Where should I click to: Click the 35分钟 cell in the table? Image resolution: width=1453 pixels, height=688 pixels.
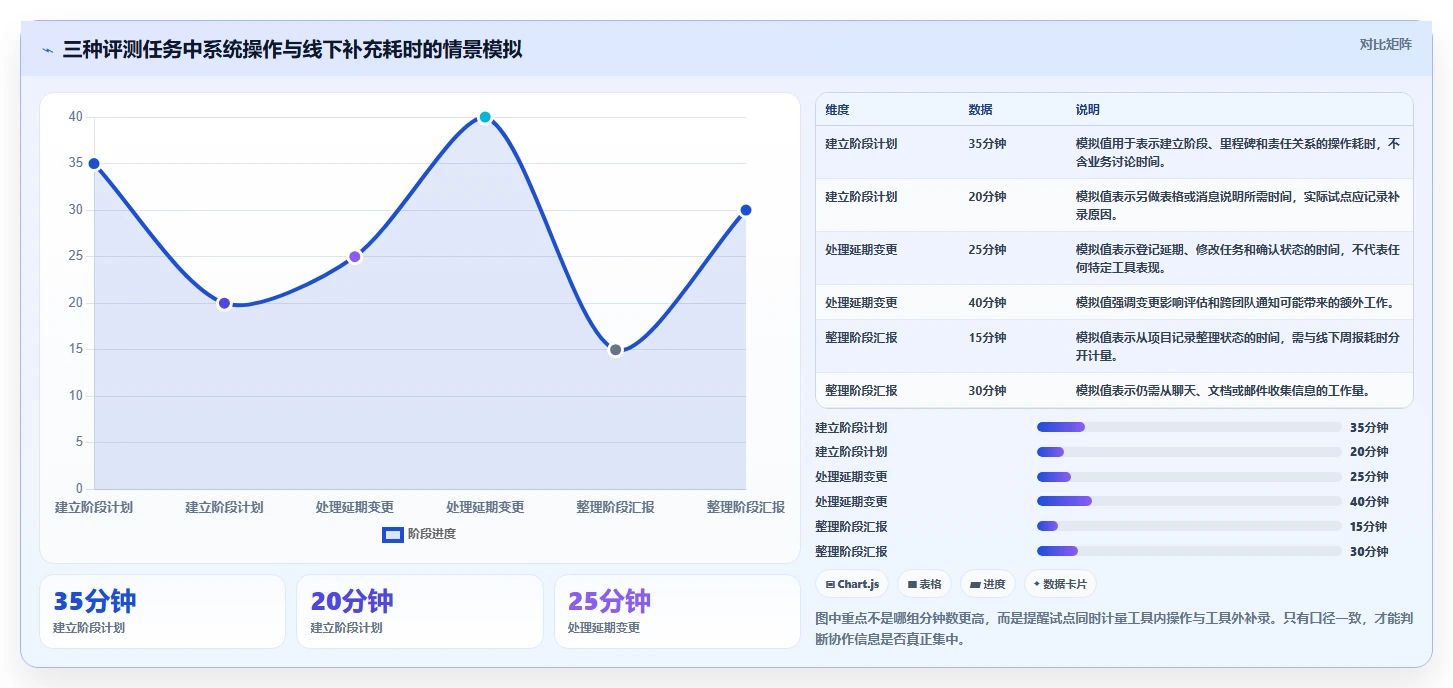tap(987, 144)
